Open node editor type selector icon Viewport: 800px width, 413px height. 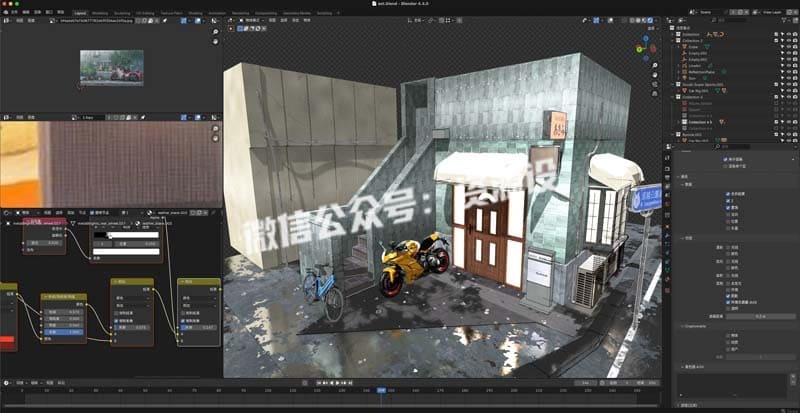(x=7, y=212)
